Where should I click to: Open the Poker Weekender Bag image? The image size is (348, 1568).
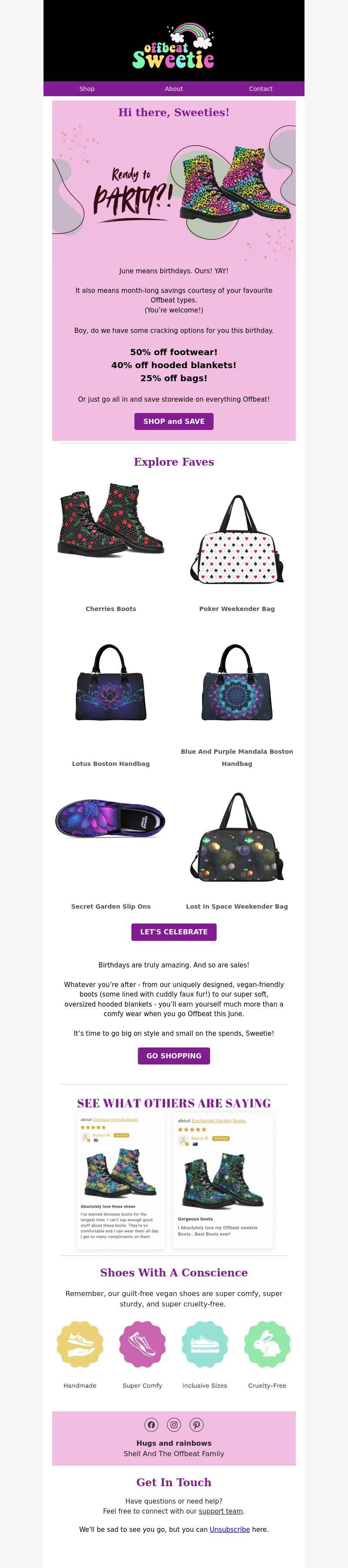[x=237, y=539]
